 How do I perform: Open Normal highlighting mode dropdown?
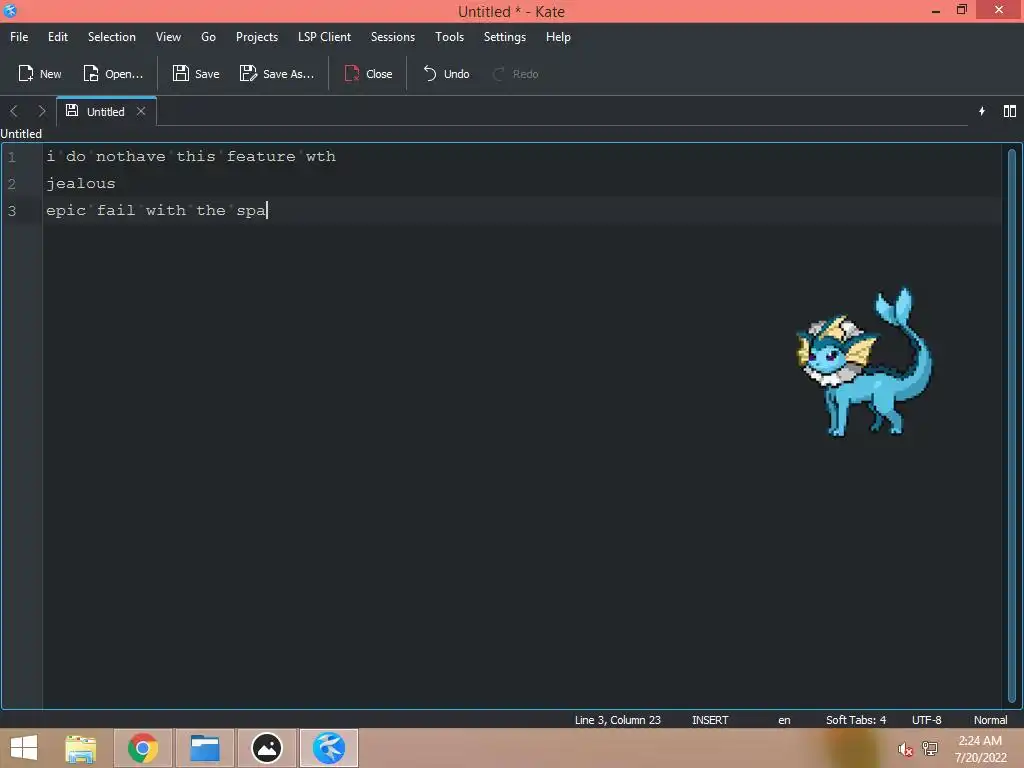(x=990, y=720)
